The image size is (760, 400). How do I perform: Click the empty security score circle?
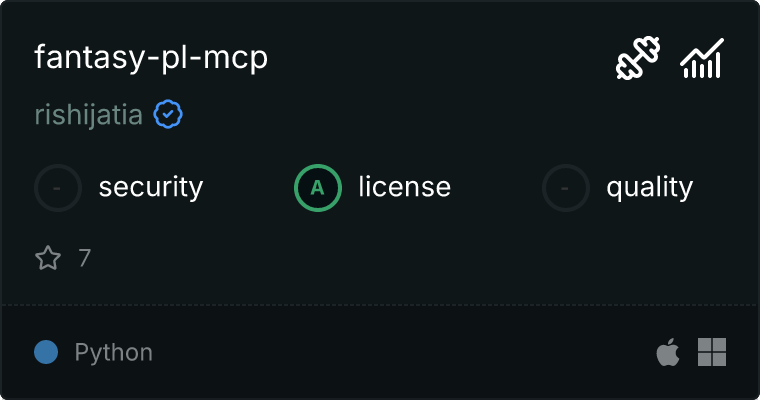coord(58,188)
